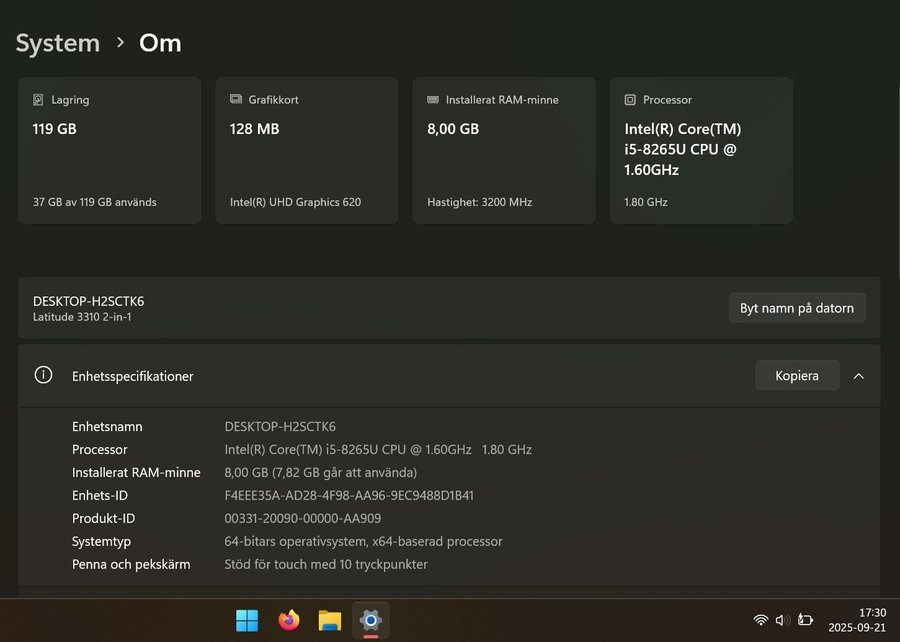Click the Om breadcrumb title
This screenshot has width=900, height=642.
pos(160,43)
